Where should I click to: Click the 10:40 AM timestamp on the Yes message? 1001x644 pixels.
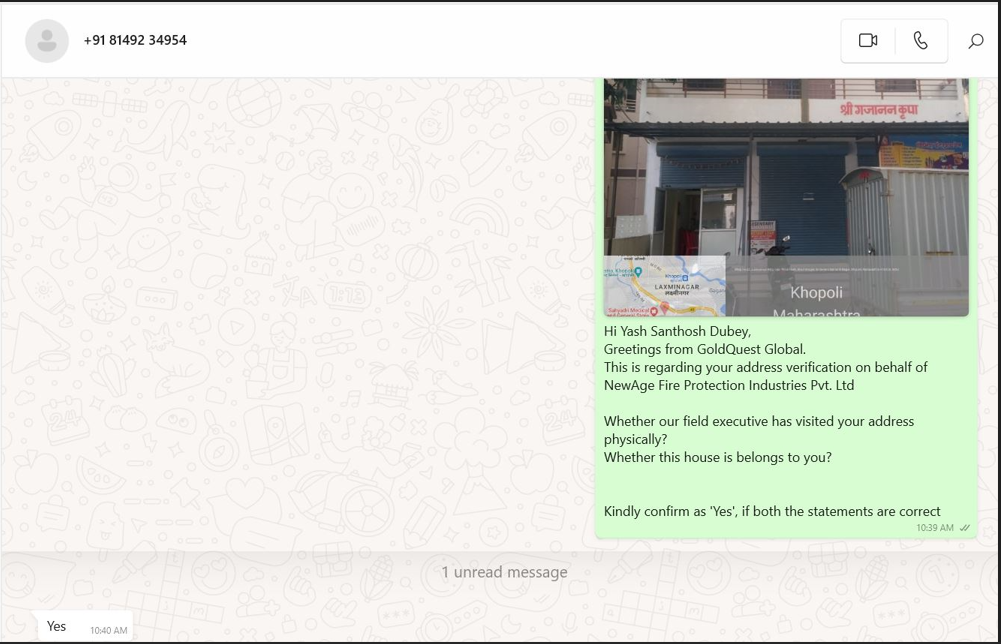click(109, 631)
